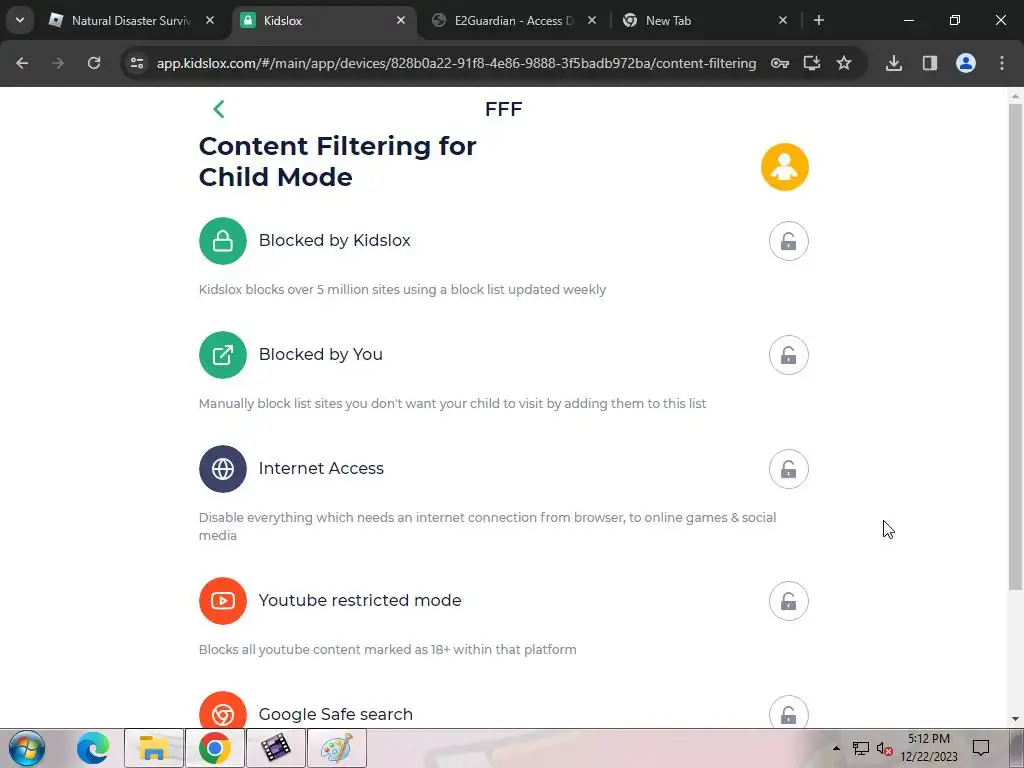Click the Chrome taskbar icon

[x=215, y=748]
